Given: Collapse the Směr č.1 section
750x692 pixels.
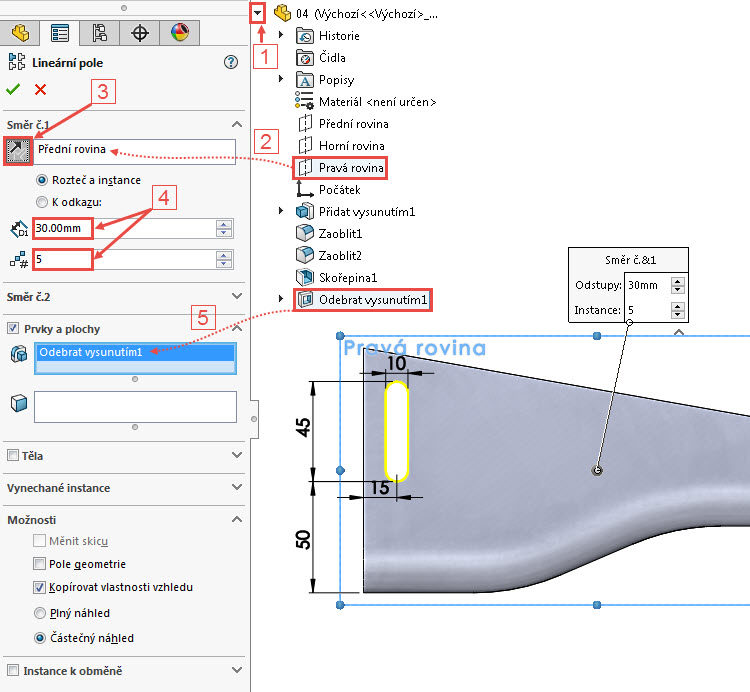Looking at the screenshot, I should [x=237, y=124].
